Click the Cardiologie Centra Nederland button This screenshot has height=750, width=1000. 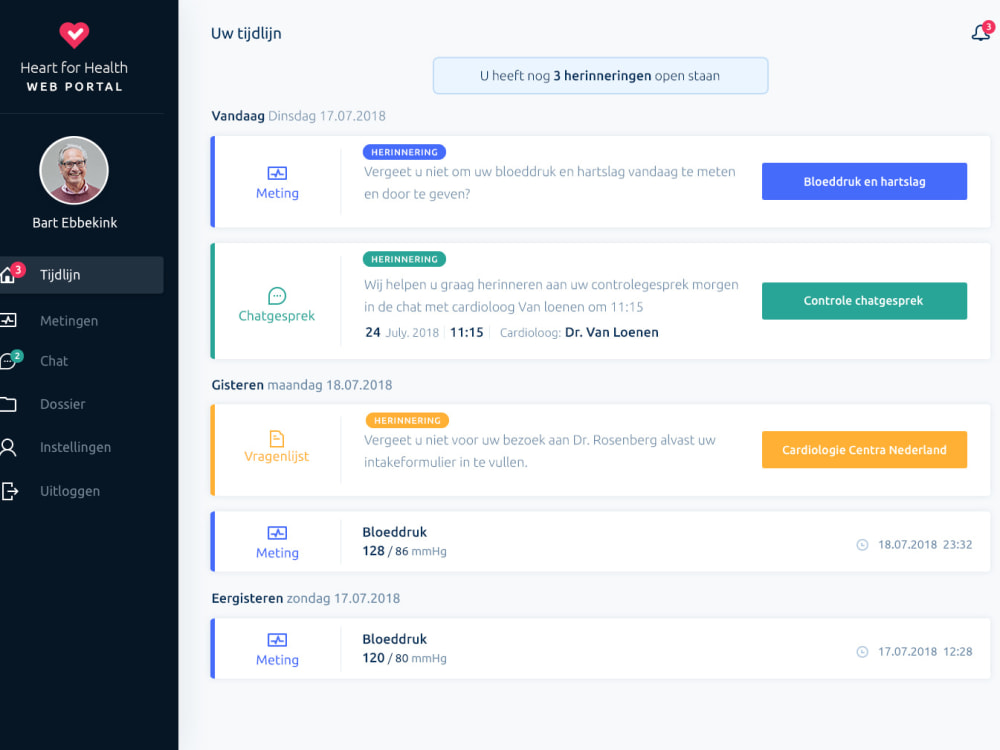[864, 450]
